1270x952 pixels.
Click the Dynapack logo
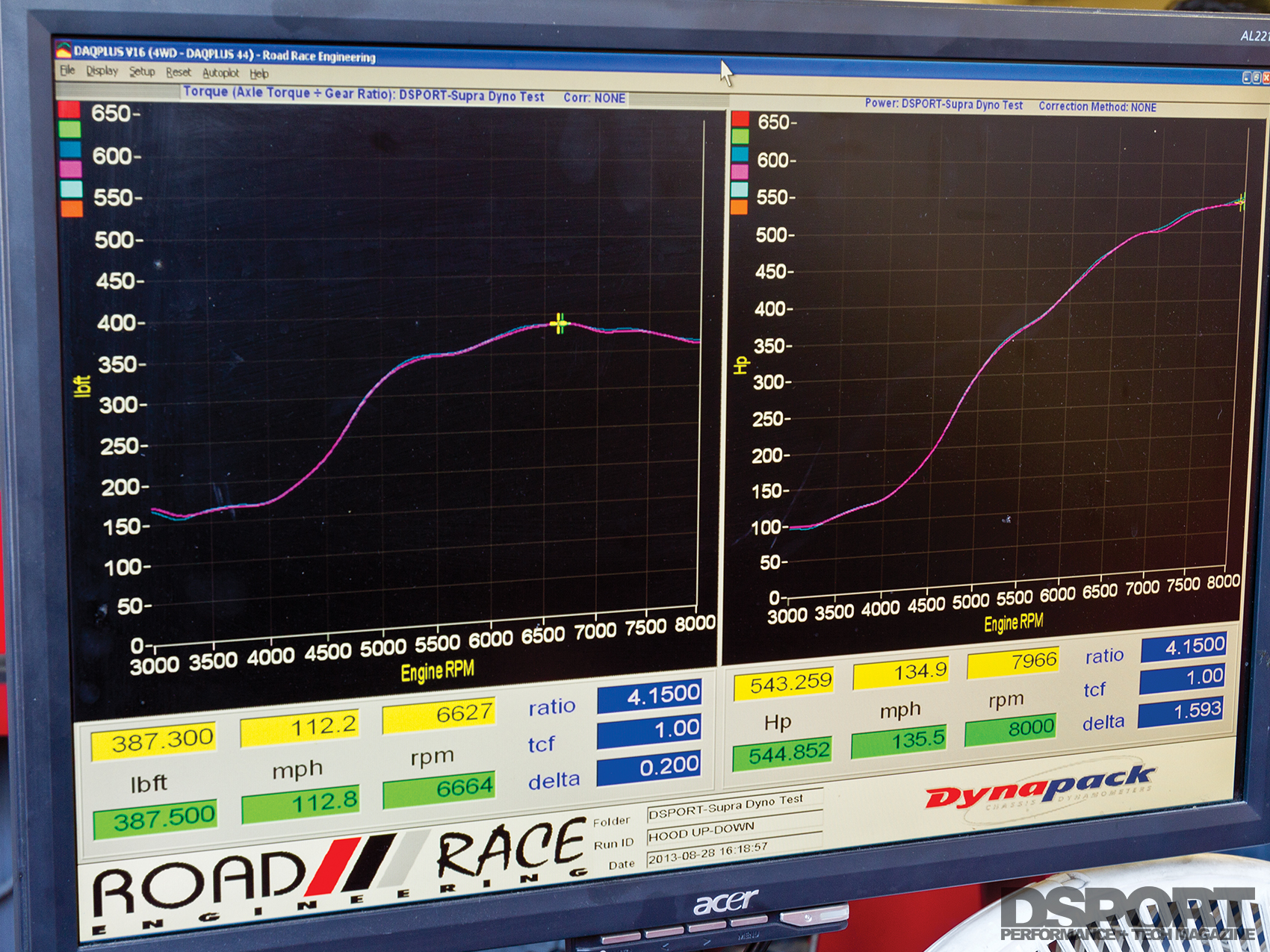point(1040,791)
